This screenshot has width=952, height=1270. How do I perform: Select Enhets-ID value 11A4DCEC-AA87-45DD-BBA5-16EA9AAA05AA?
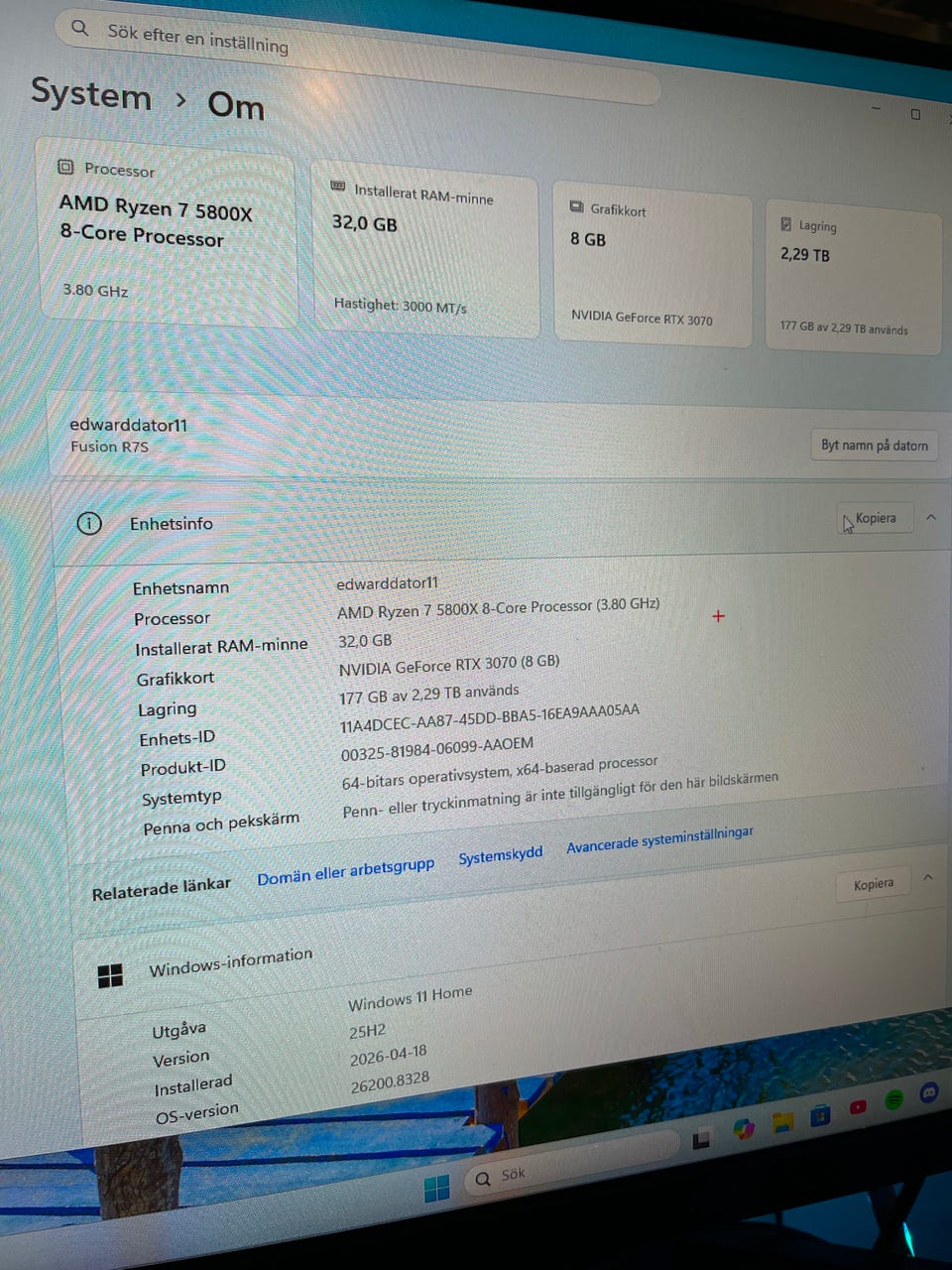tap(490, 718)
